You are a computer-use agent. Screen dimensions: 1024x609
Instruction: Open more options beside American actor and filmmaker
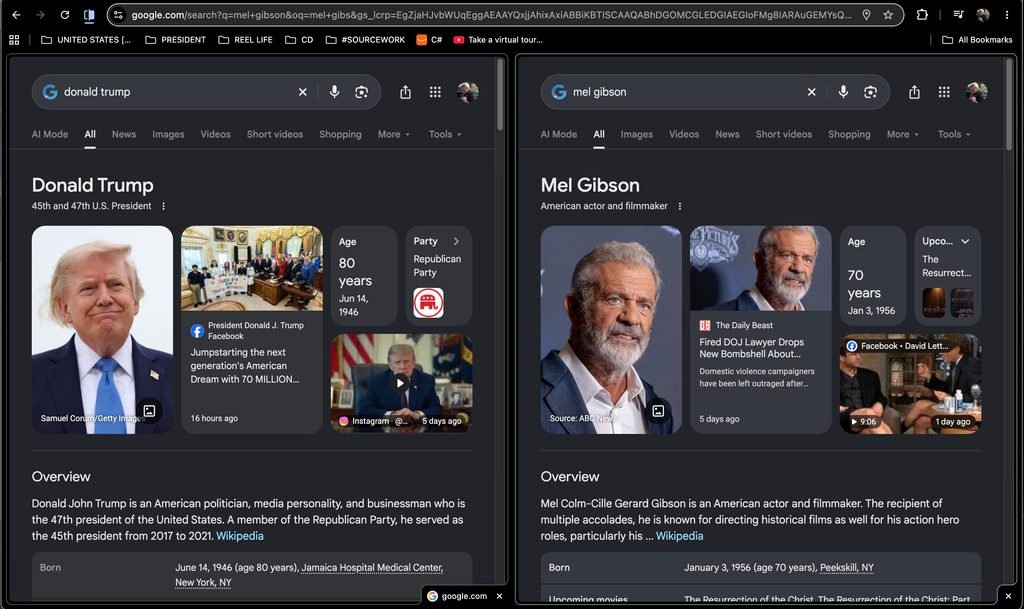(x=680, y=206)
